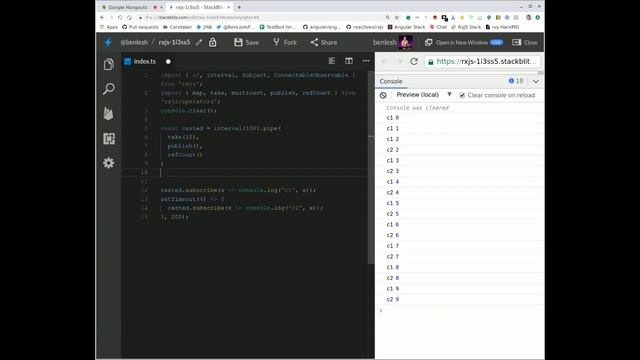Image resolution: width=640 pixels, height=360 pixels.
Task: Toggle Clear console on reload checkbox
Action: (462, 95)
